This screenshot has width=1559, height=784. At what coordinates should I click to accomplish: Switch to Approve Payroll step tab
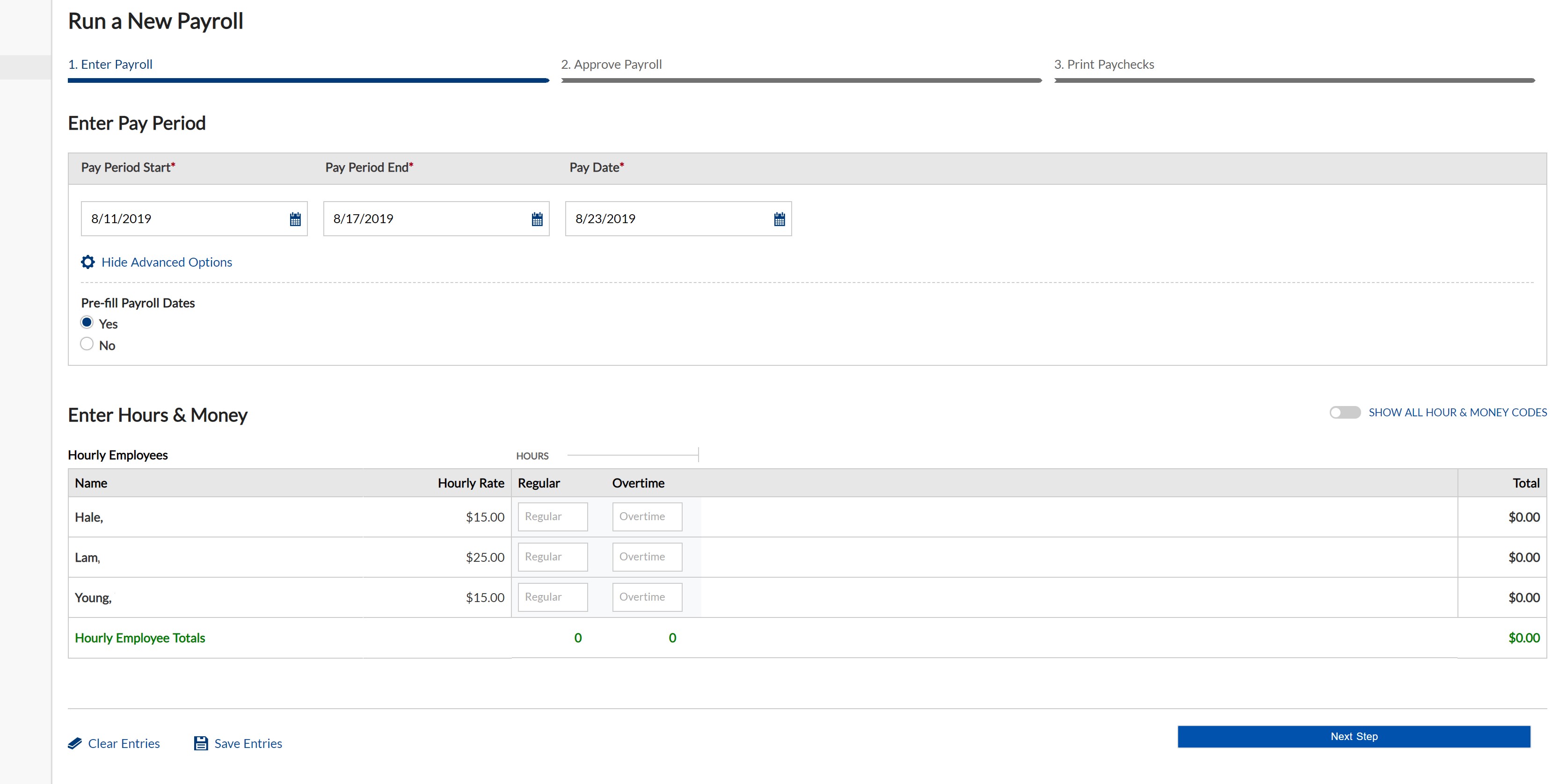click(611, 65)
